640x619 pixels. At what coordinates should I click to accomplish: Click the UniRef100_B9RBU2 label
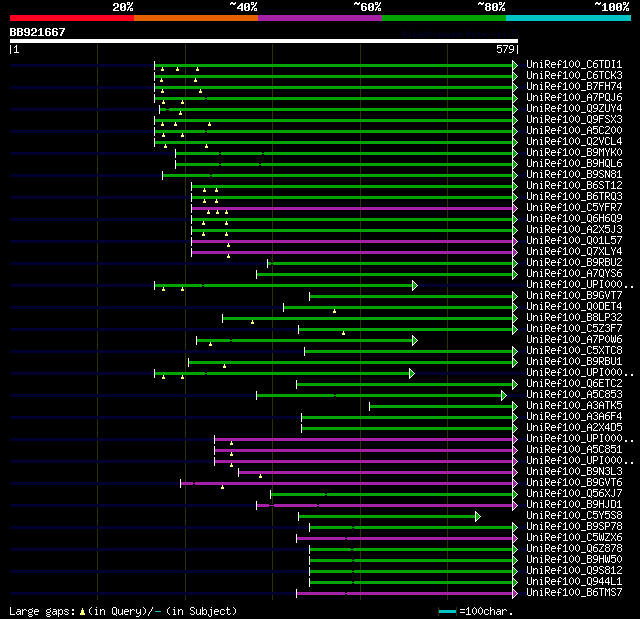pyautogui.click(x=574, y=263)
